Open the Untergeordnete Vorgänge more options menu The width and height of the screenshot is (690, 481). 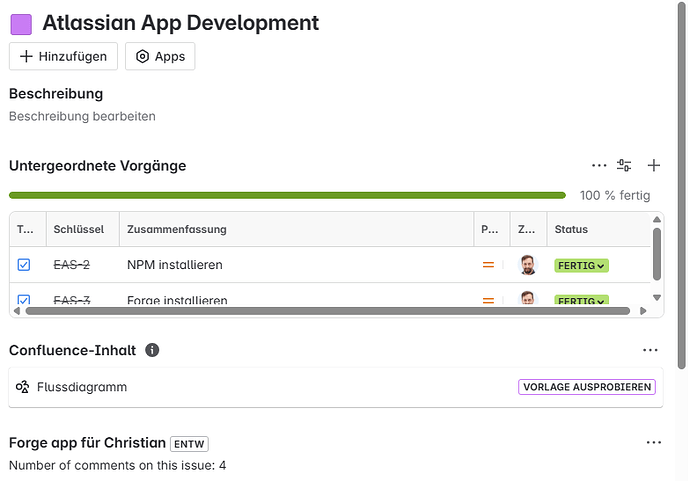pyautogui.click(x=599, y=165)
